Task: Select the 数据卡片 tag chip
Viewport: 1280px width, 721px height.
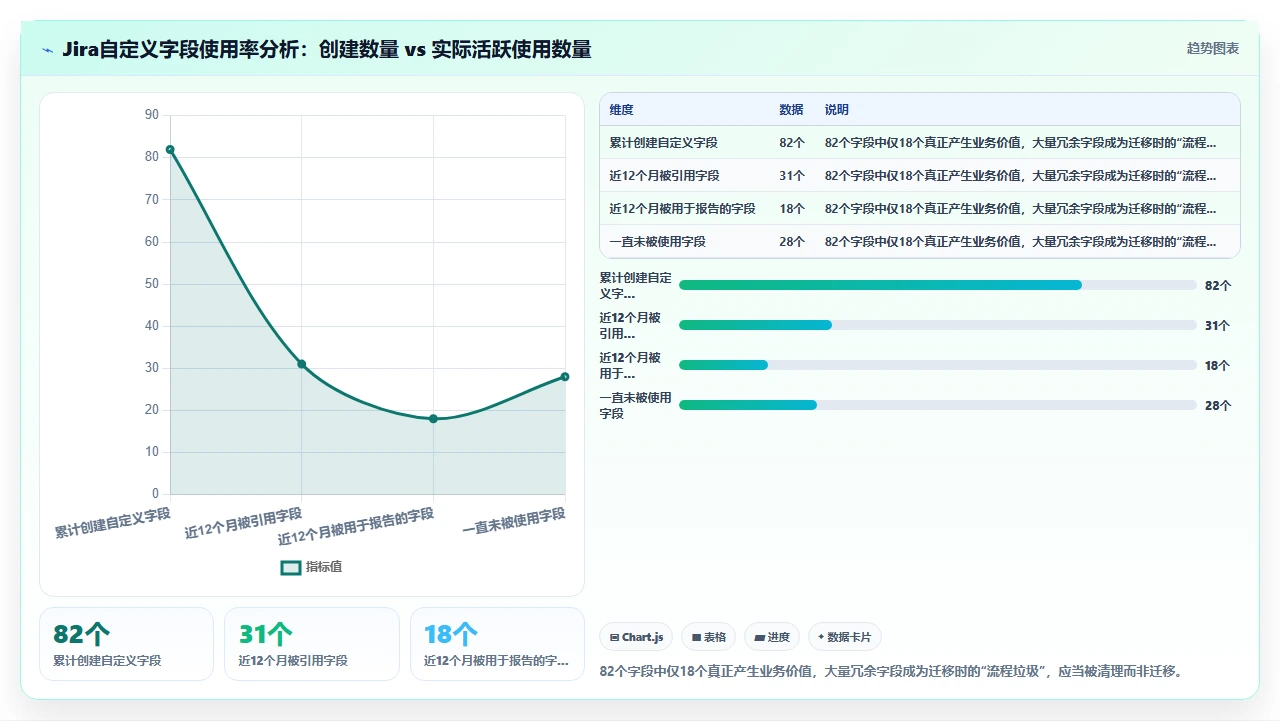Action: coord(844,637)
